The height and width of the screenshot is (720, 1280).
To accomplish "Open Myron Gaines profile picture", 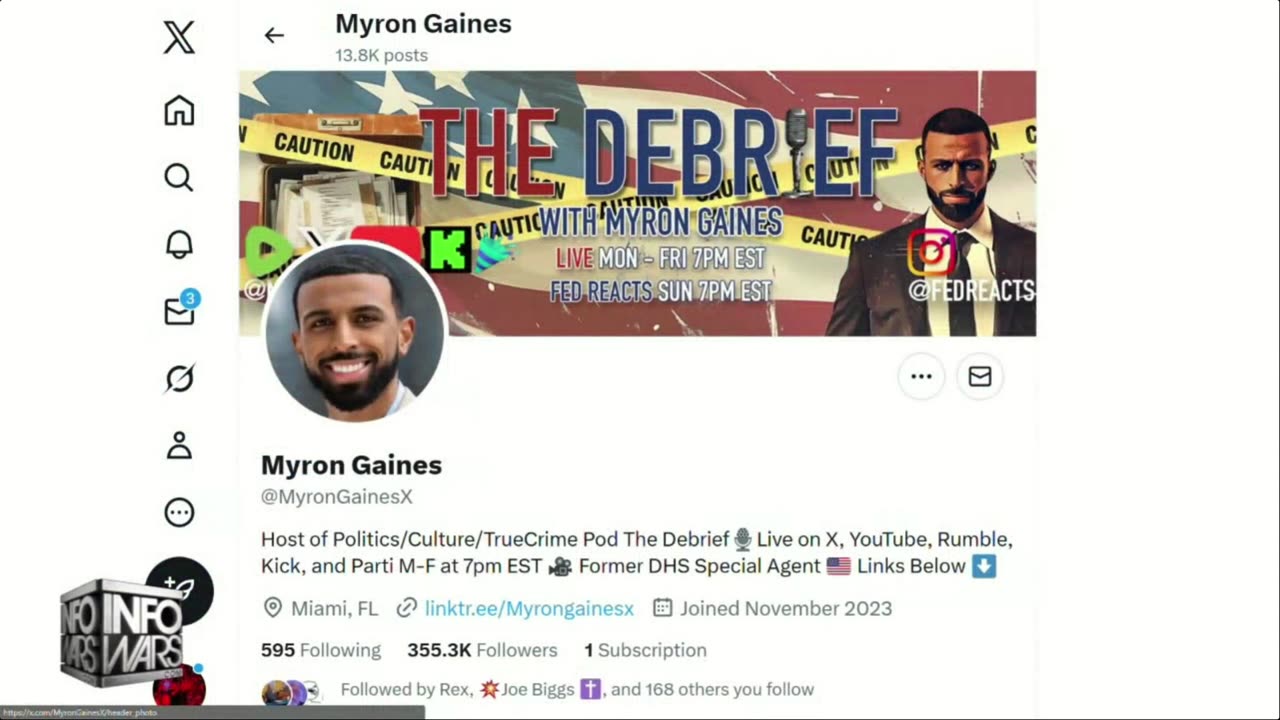I will pyautogui.click(x=354, y=332).
